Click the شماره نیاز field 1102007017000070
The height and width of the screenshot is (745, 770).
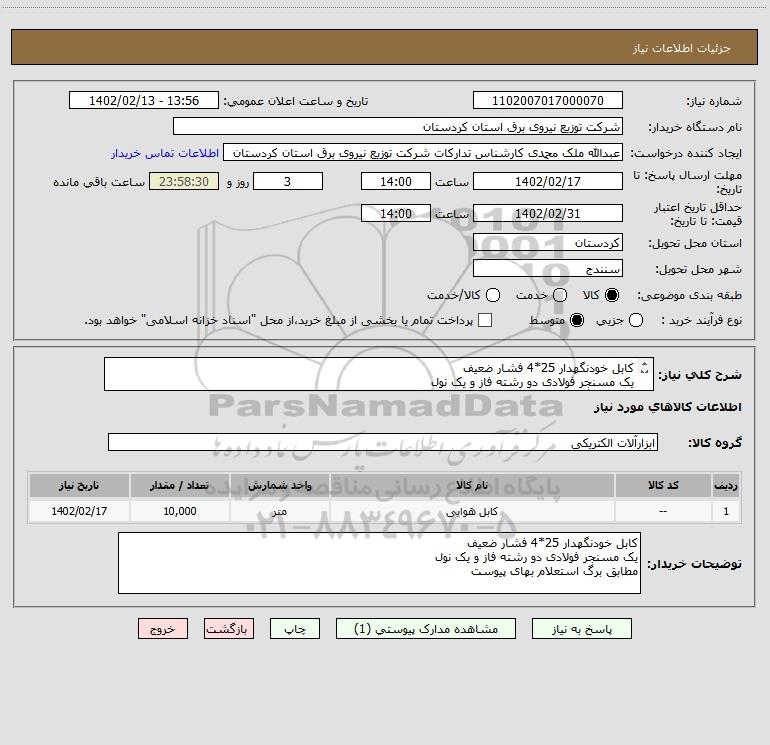[x=548, y=100]
